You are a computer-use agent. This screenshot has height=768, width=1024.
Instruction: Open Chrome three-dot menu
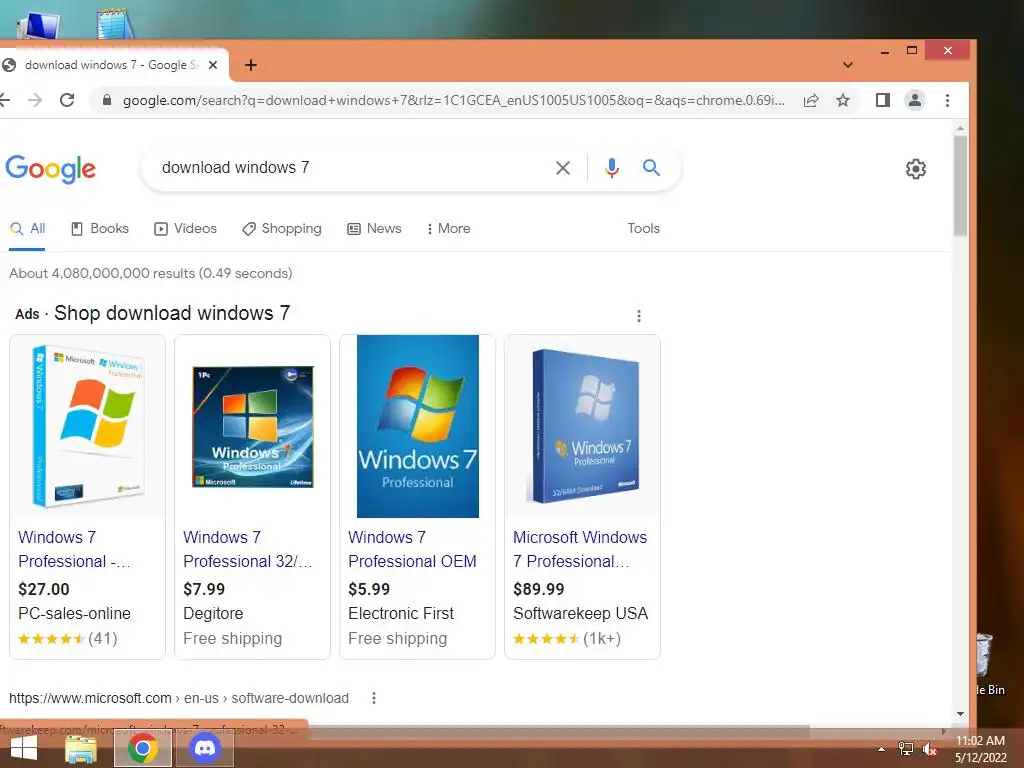(947, 100)
